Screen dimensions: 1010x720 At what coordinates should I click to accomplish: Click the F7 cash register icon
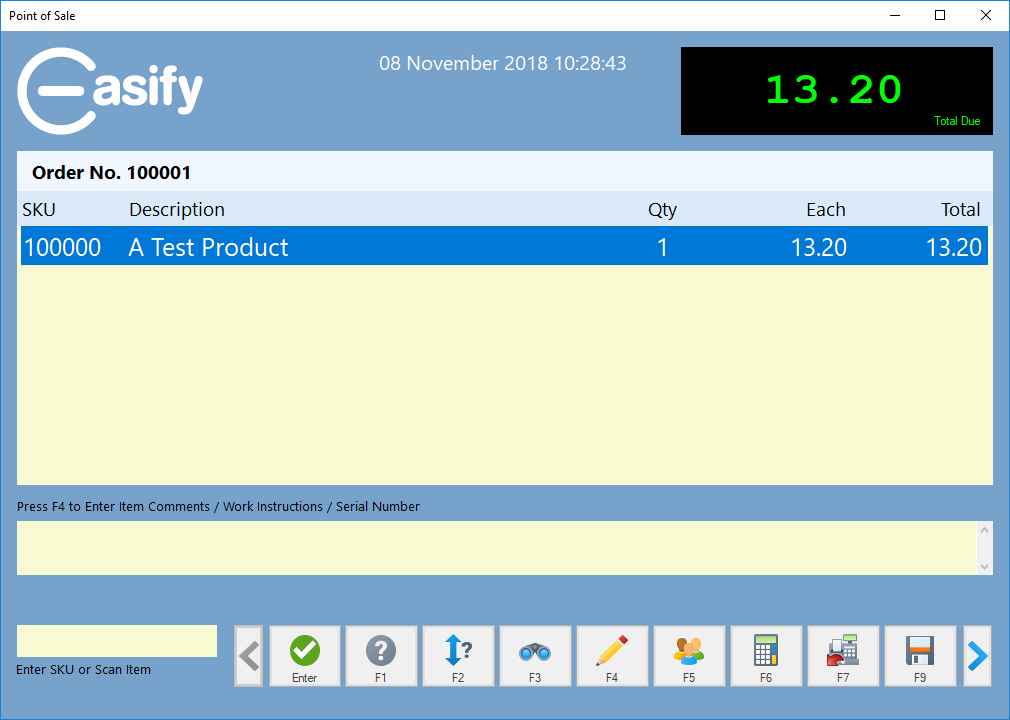pos(843,656)
